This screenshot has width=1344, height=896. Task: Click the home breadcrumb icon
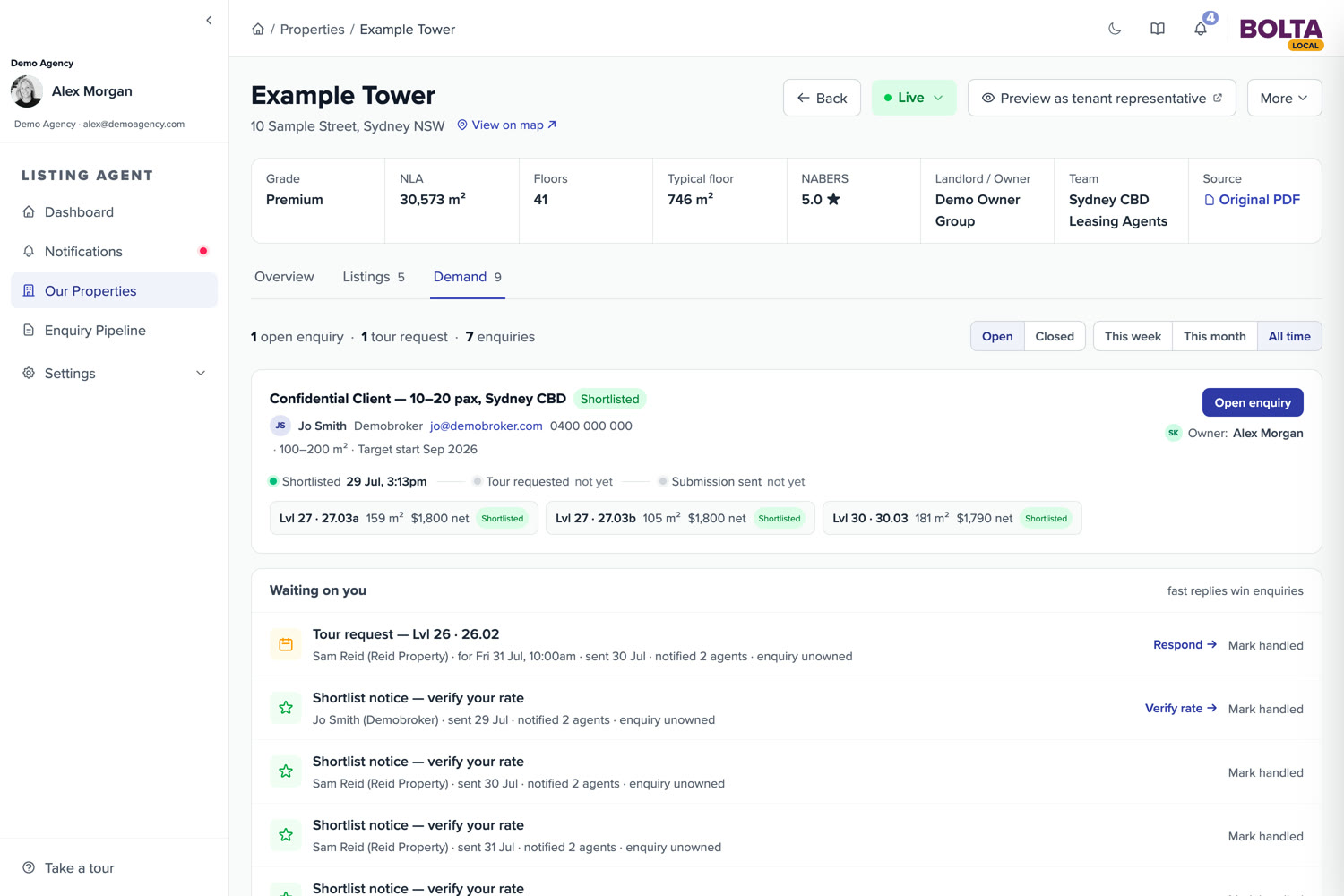pyautogui.click(x=258, y=29)
